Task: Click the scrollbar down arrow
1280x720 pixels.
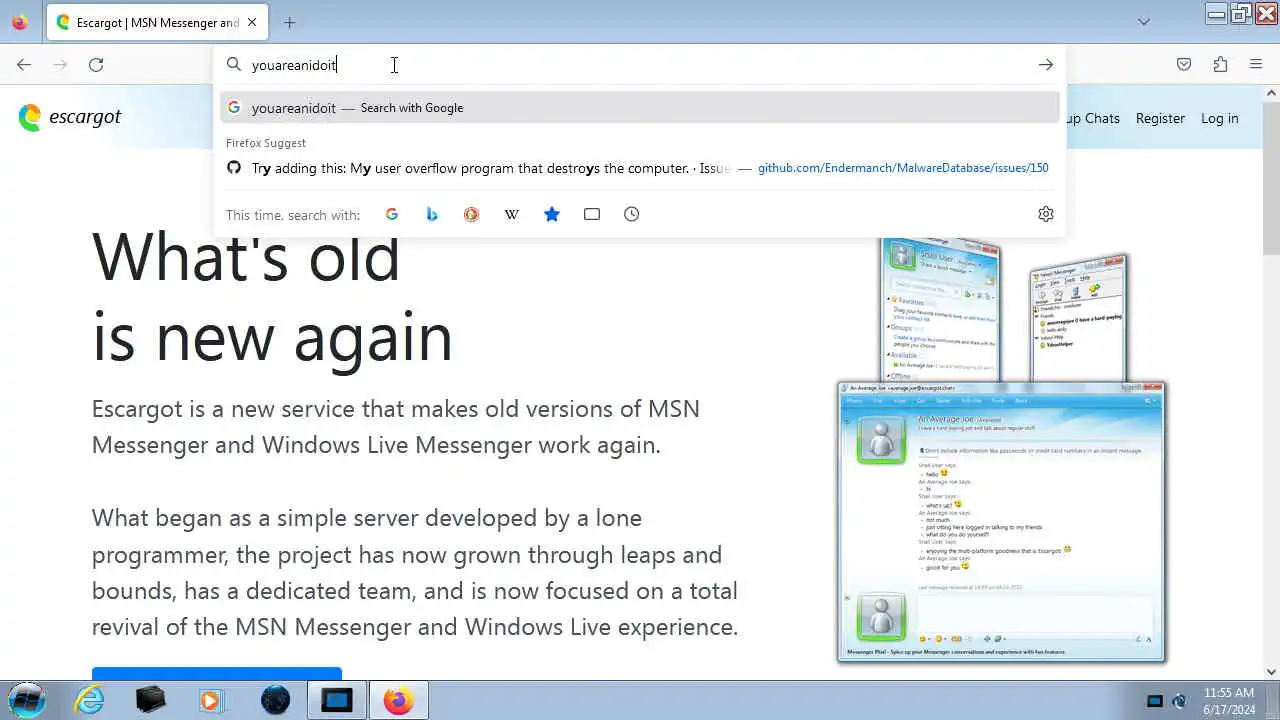Action: pos(1272,672)
